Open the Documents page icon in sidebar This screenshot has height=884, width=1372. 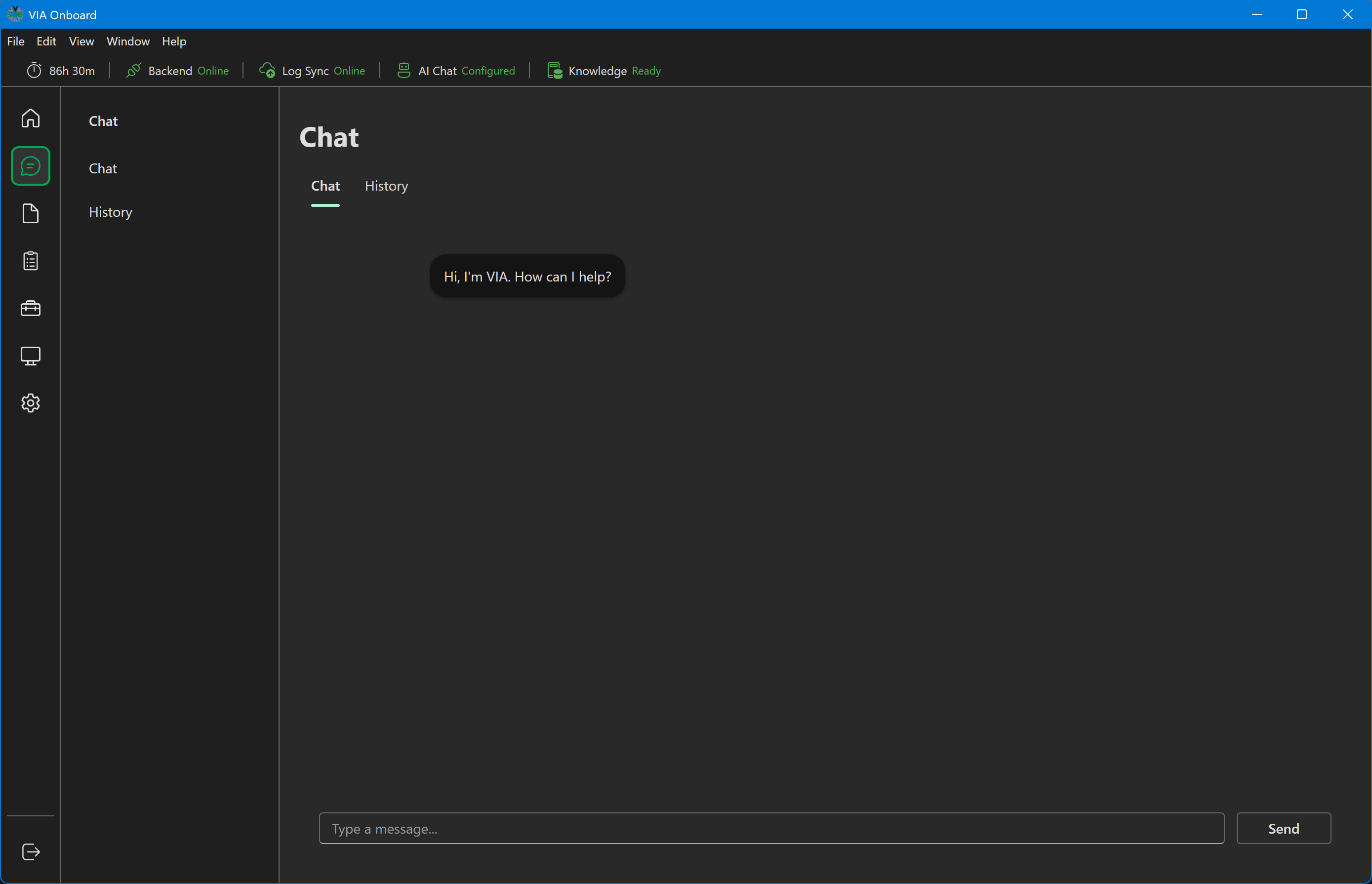[31, 213]
